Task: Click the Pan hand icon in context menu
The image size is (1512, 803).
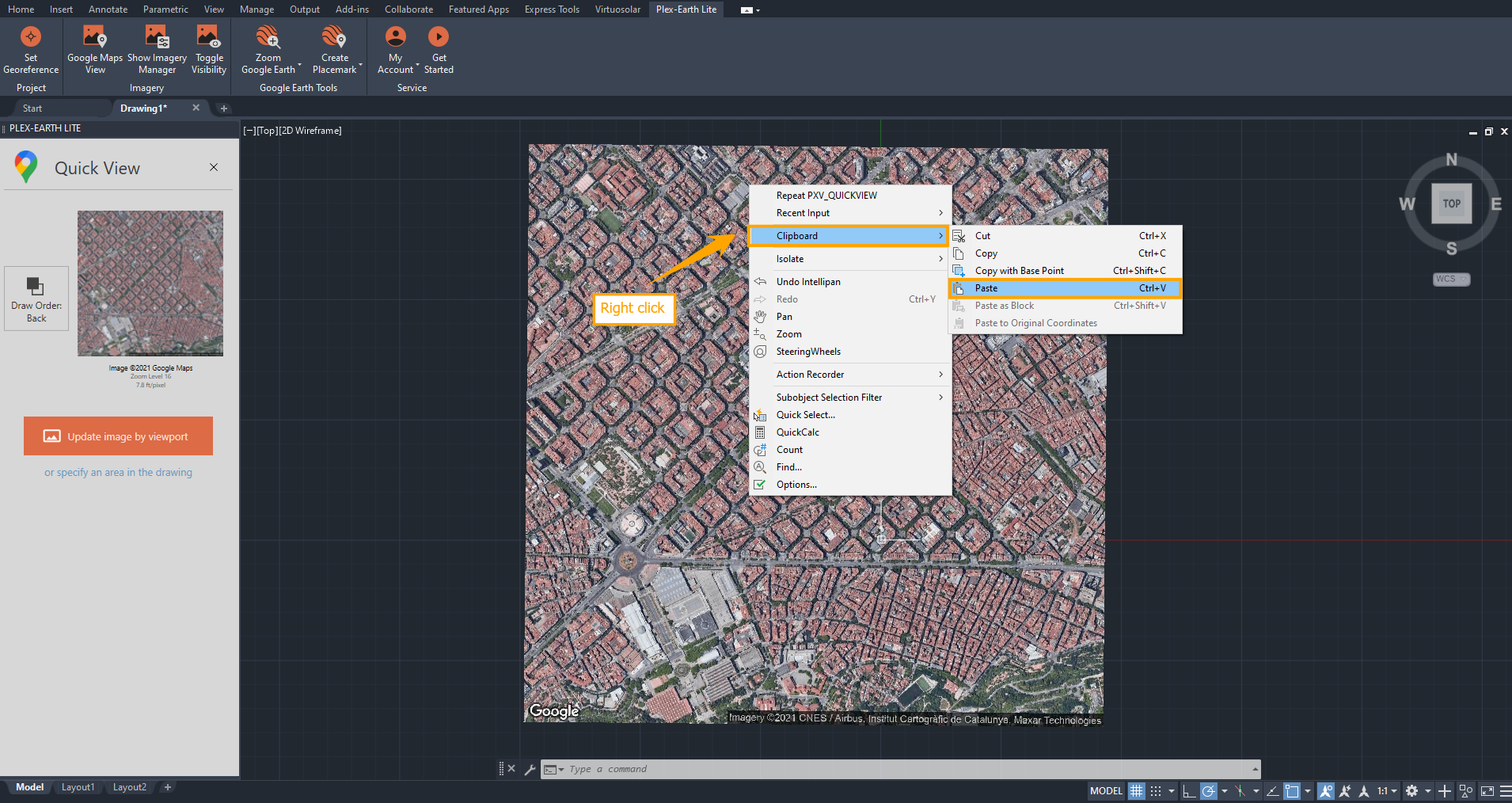Action: click(760, 317)
